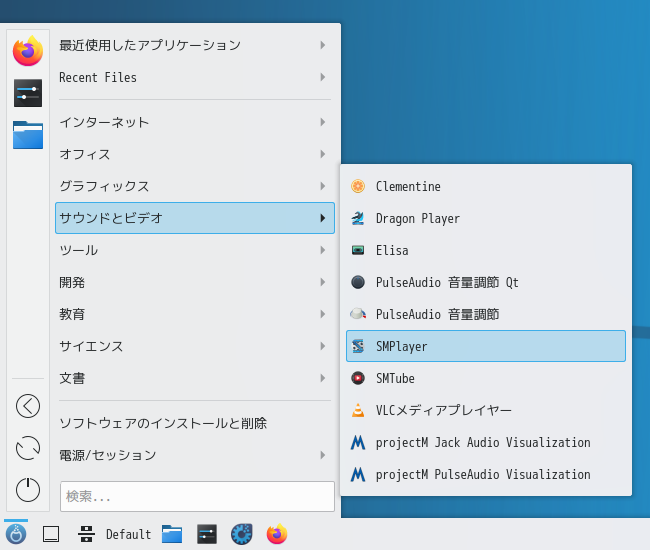The image size is (650, 550).
Task: Click the VLC traffic cone icon
Action: click(358, 410)
